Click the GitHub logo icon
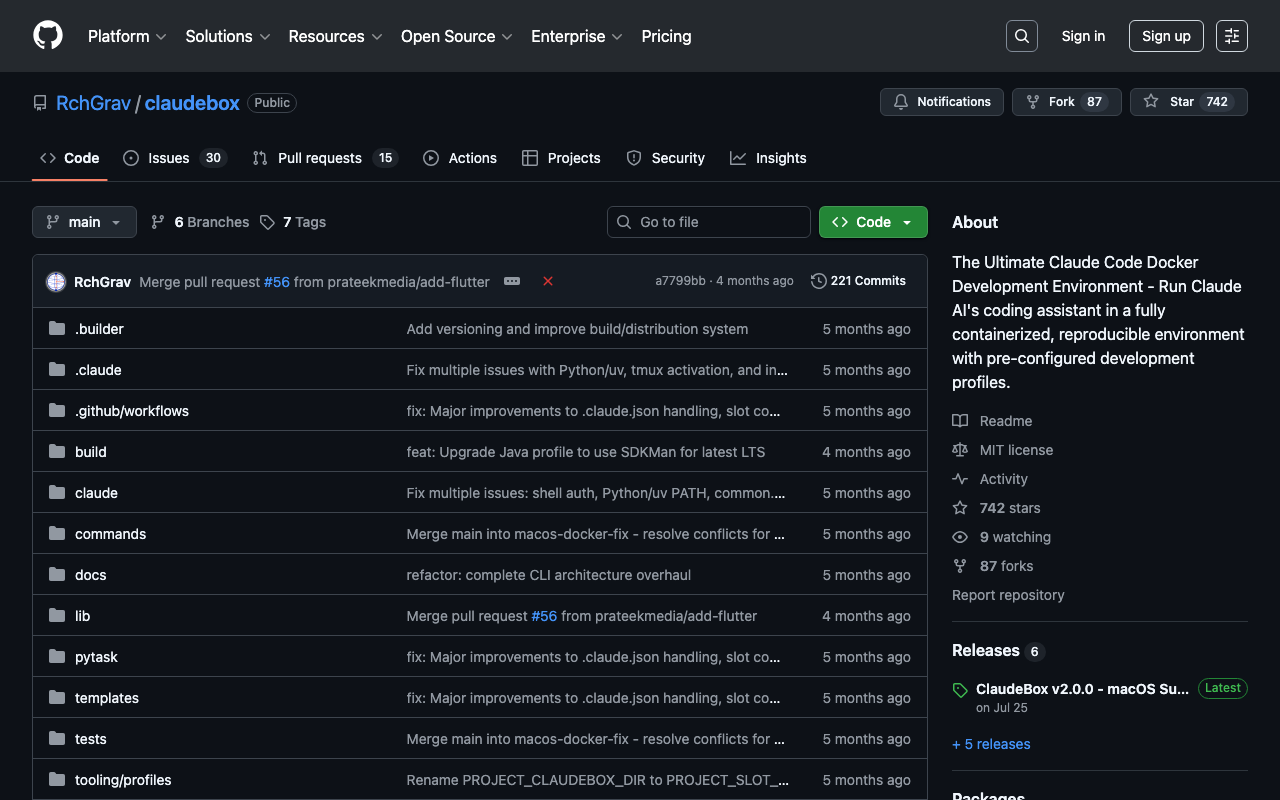1280x800 pixels. pyautogui.click(x=48, y=36)
